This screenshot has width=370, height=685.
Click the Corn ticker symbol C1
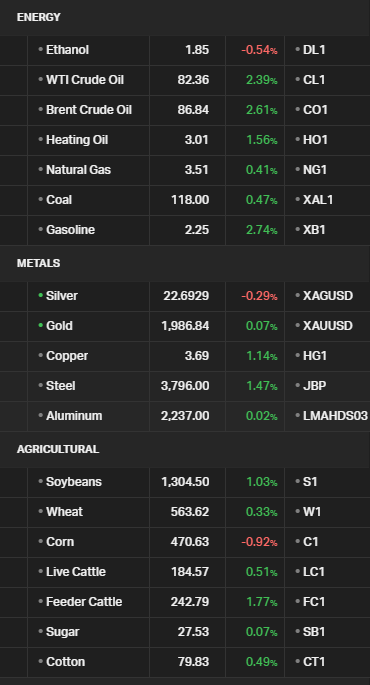pyautogui.click(x=311, y=542)
